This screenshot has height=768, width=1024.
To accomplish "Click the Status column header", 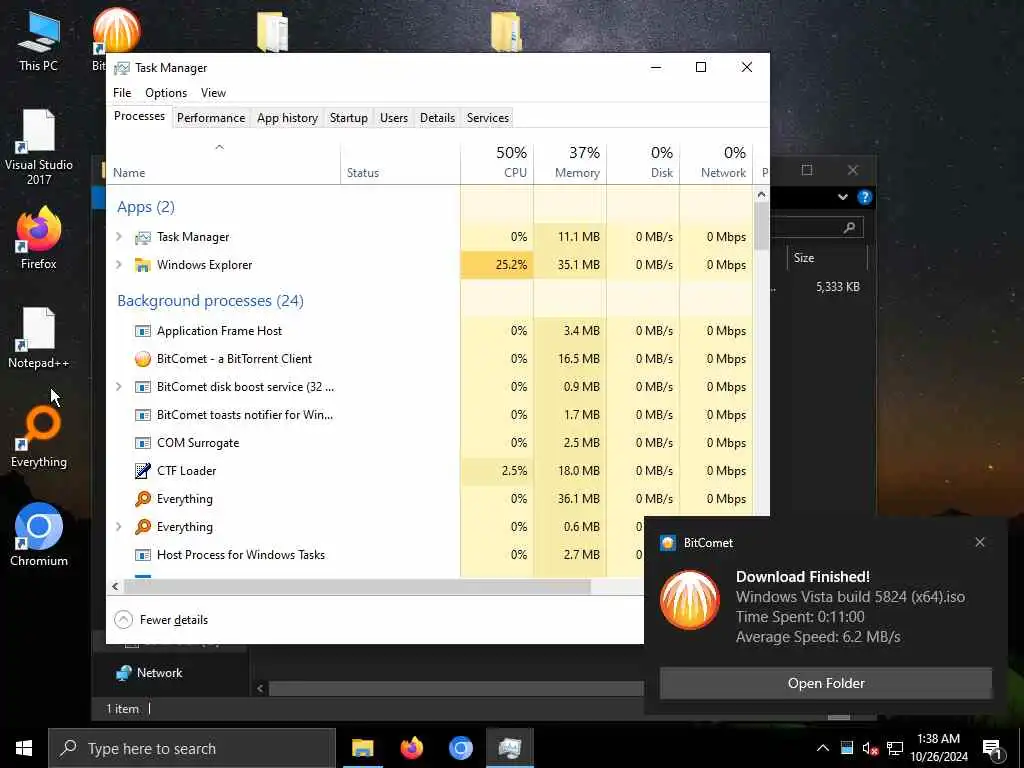I will [x=400, y=163].
